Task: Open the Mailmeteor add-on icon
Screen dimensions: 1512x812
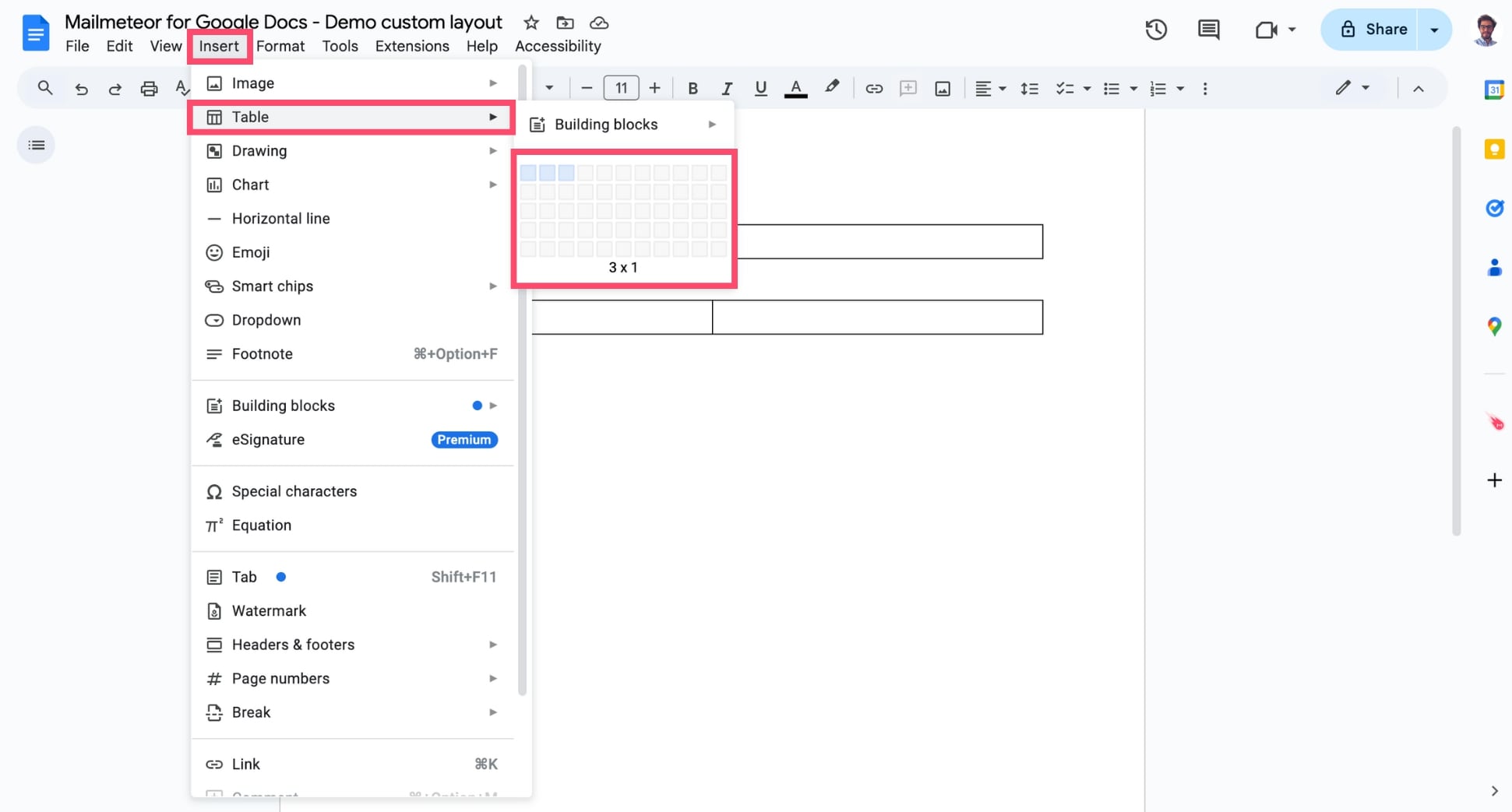Action: pyautogui.click(x=1496, y=422)
